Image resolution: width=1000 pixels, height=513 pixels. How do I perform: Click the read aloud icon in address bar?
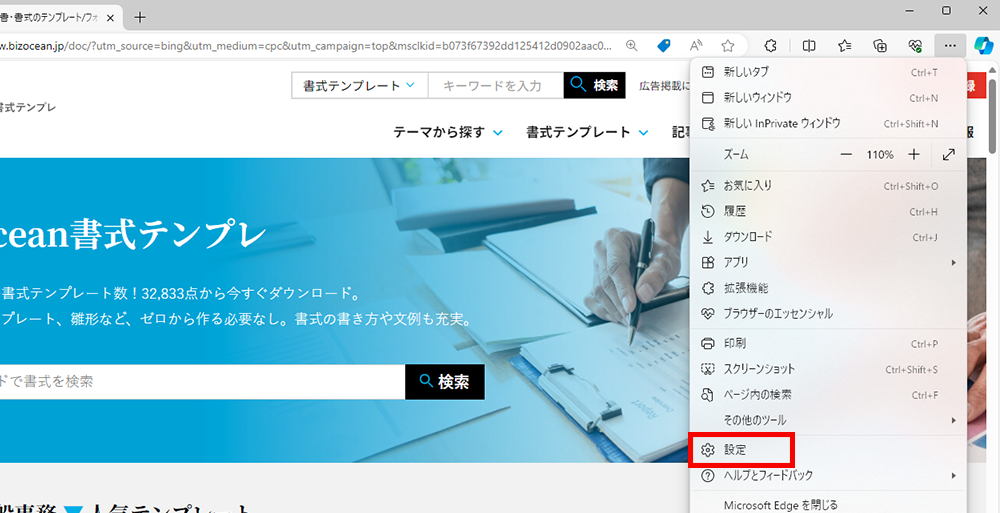click(x=696, y=45)
